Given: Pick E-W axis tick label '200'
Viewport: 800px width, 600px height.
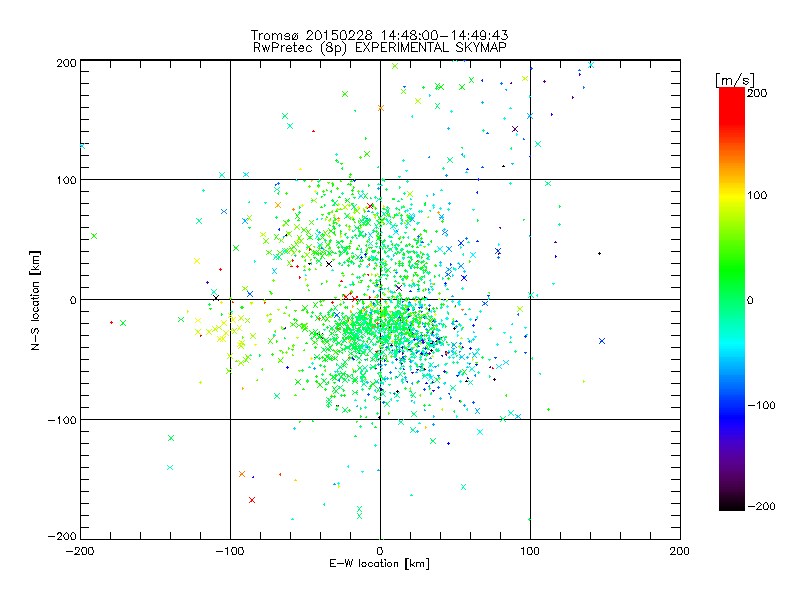Looking at the screenshot, I should coord(680,551).
